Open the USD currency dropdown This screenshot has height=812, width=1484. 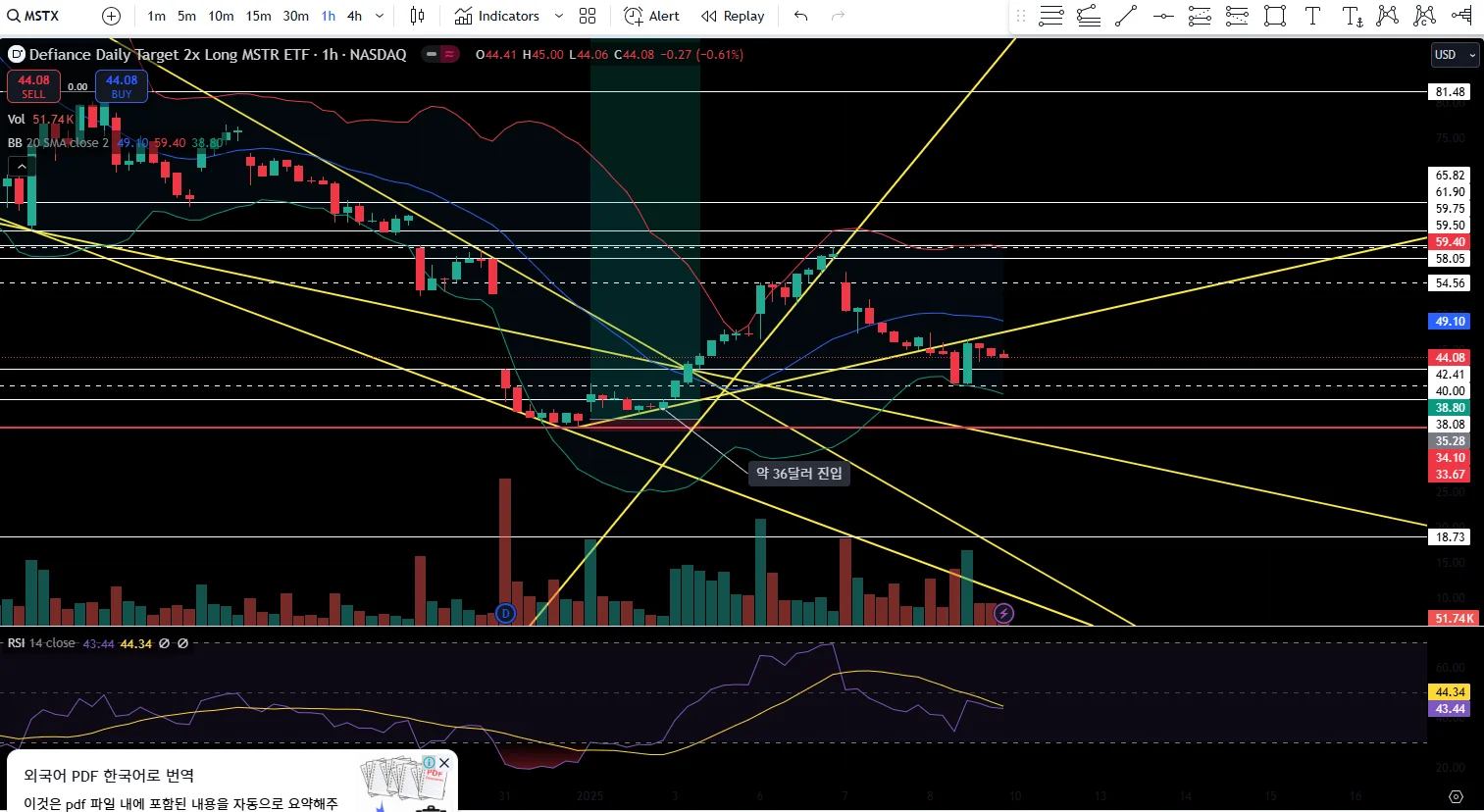pyautogui.click(x=1455, y=55)
